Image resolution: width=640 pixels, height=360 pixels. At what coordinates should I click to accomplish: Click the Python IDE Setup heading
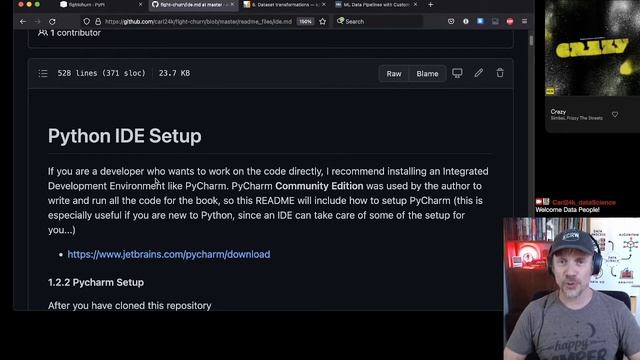pyautogui.click(x=124, y=136)
